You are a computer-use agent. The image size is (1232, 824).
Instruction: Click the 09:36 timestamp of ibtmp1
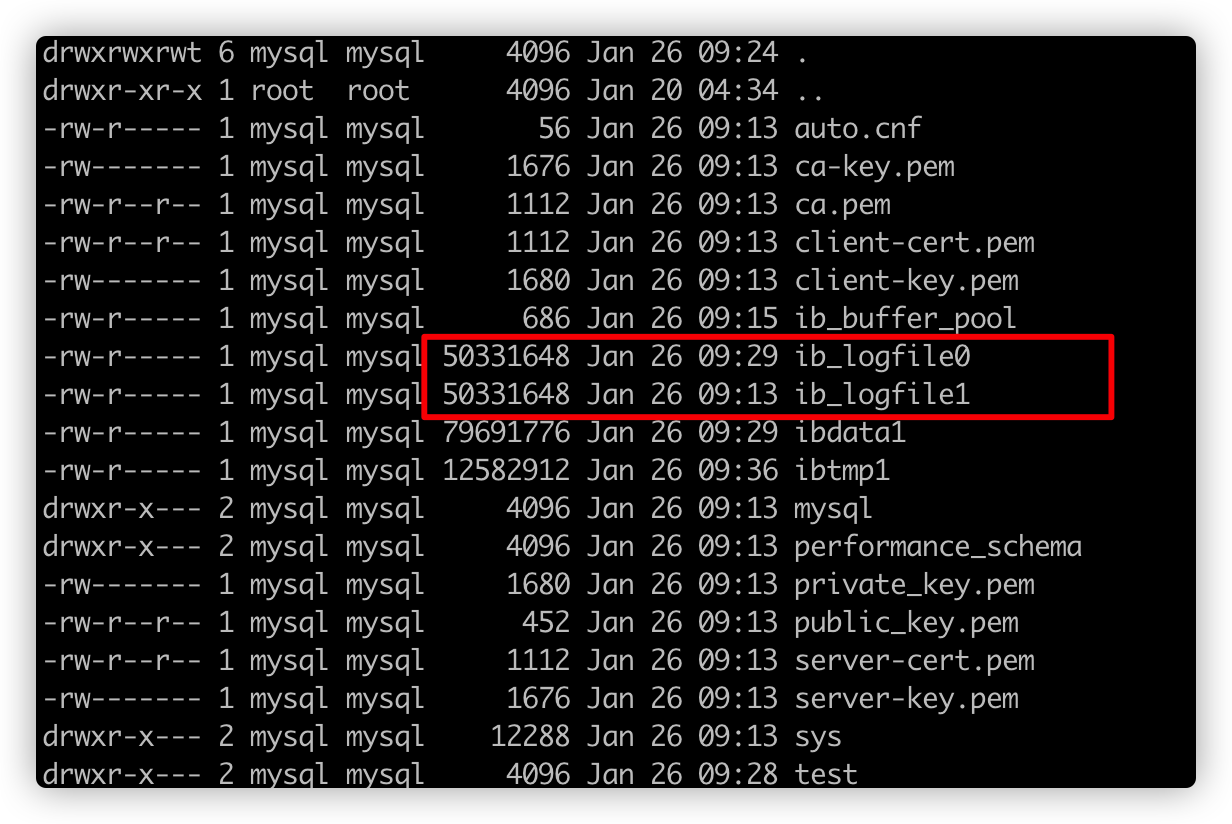tap(738, 470)
